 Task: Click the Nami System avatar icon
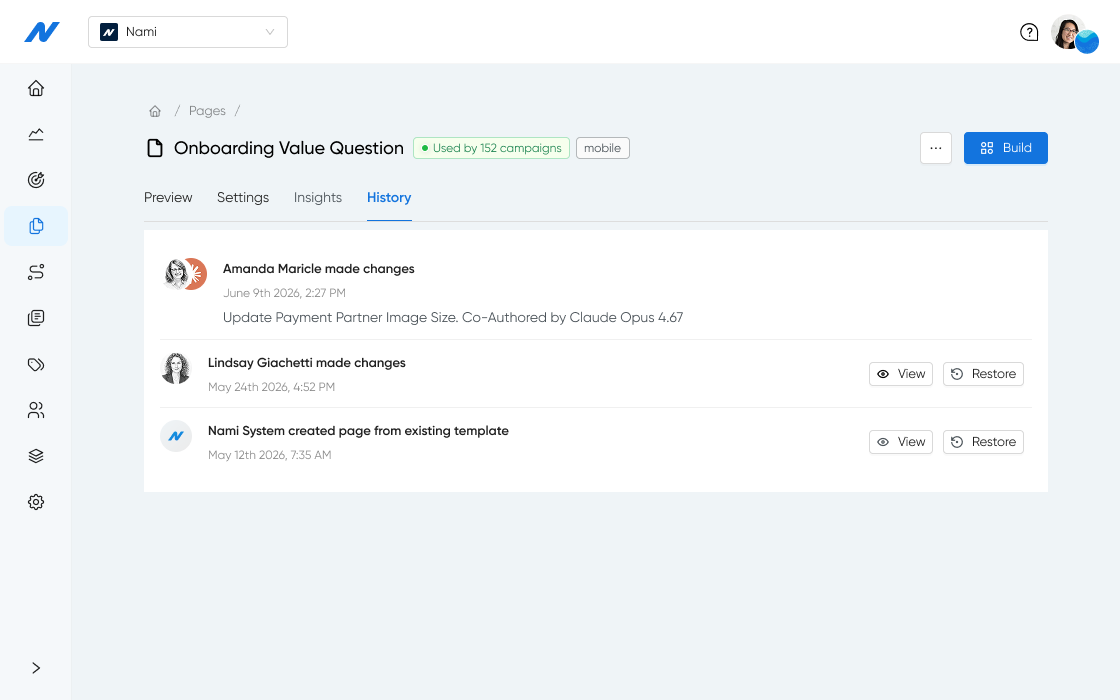tap(176, 436)
